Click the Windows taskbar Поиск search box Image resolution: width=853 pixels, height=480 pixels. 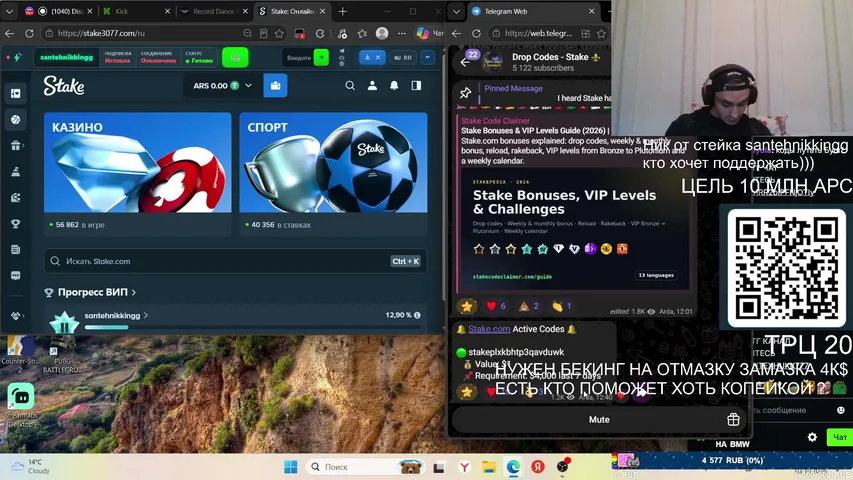[366, 466]
